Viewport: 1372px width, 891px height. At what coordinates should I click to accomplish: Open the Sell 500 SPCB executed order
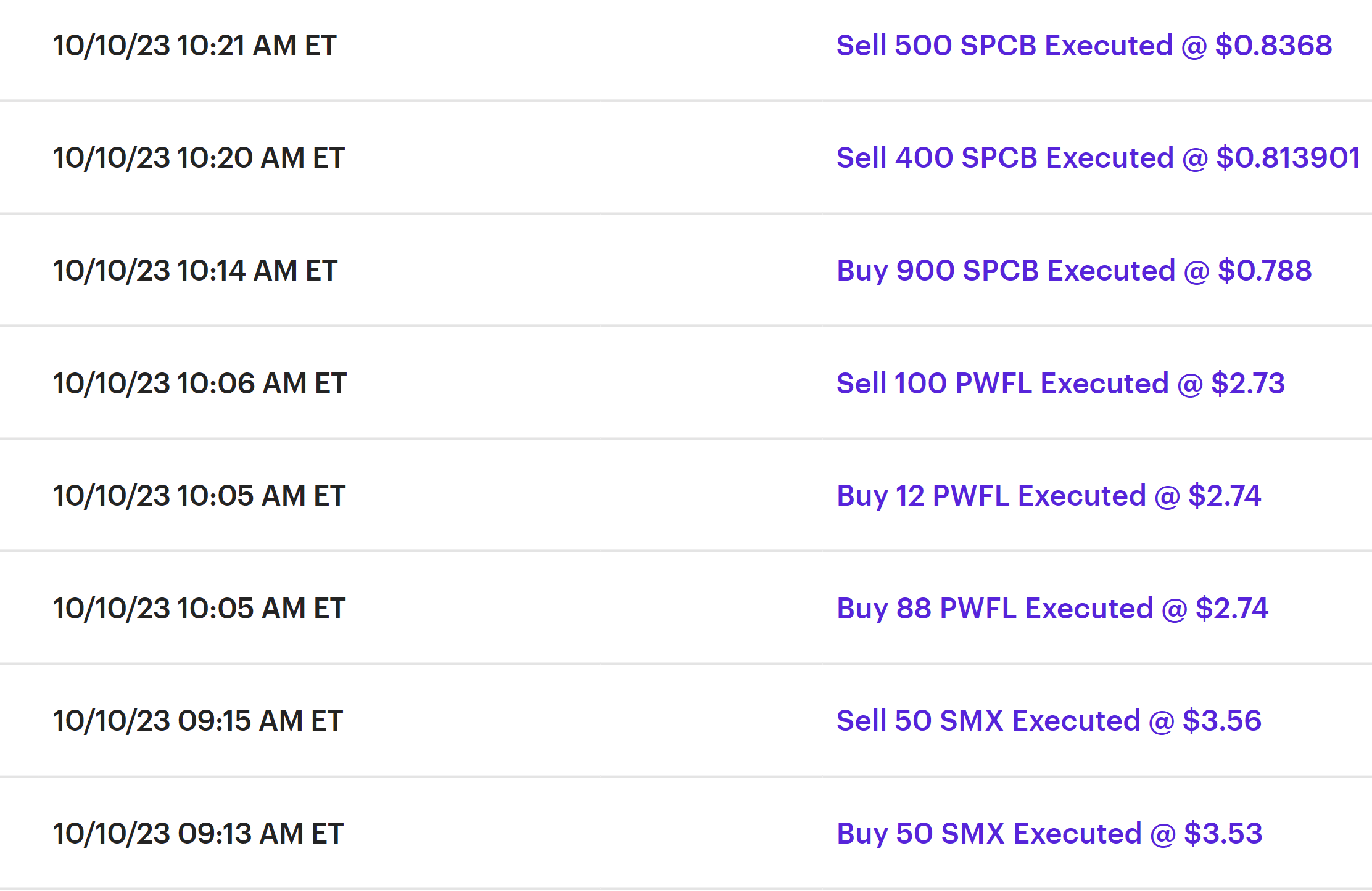coord(1083,46)
